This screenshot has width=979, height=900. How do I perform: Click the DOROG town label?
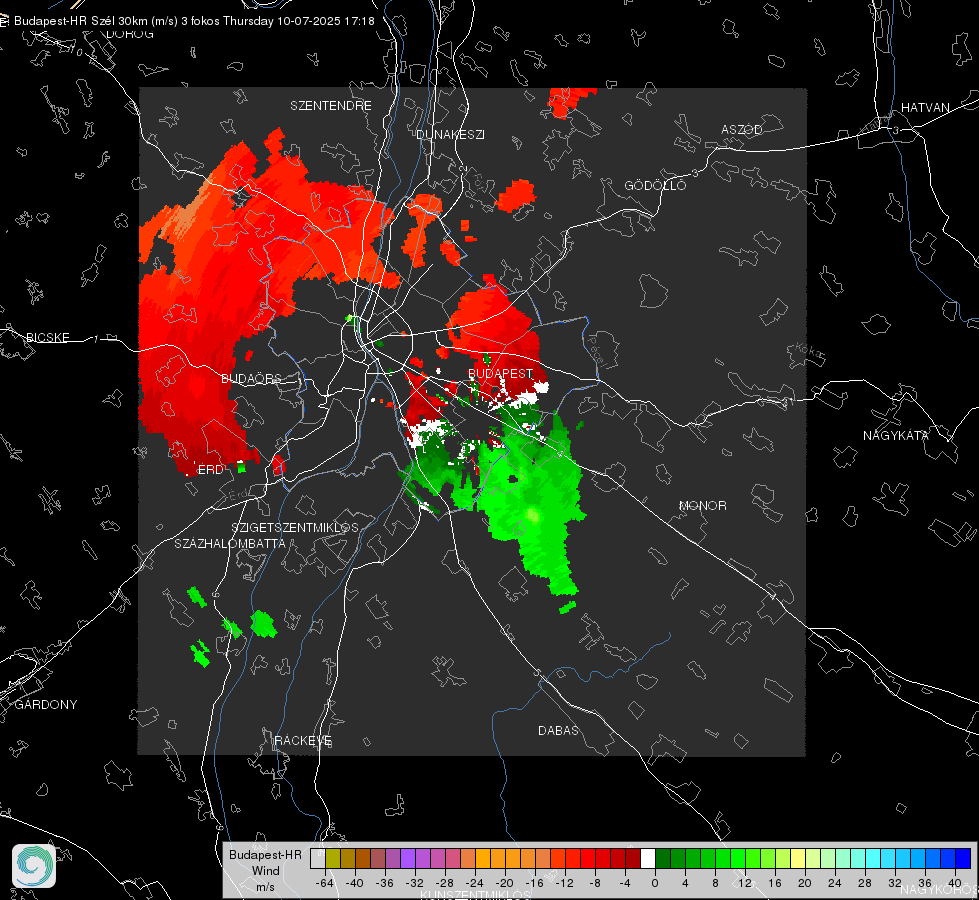(130, 34)
